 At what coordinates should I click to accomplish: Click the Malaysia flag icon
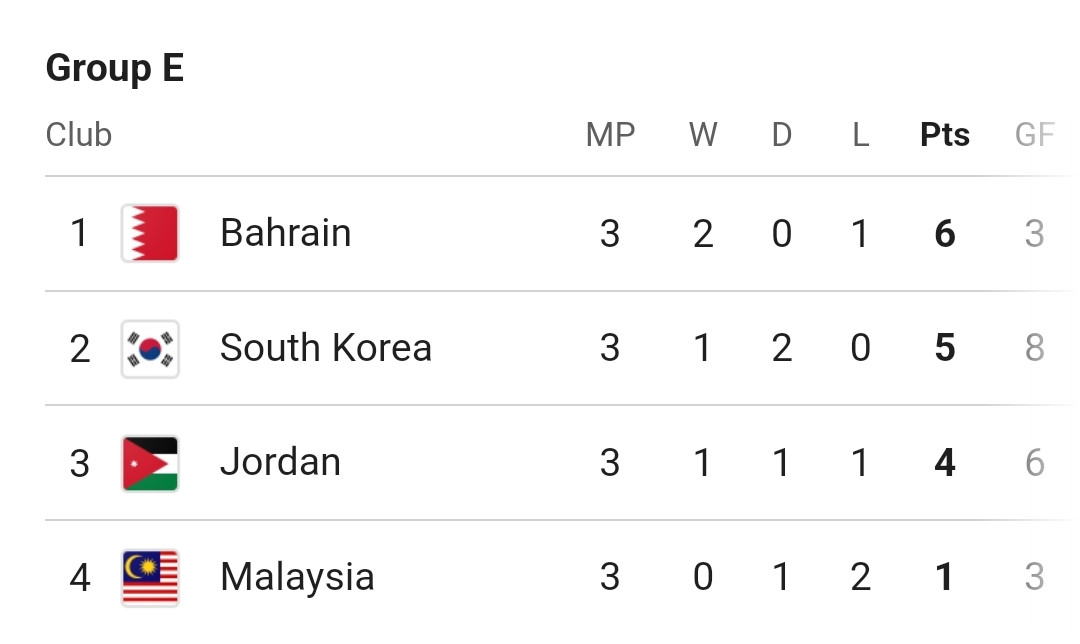[x=150, y=577]
